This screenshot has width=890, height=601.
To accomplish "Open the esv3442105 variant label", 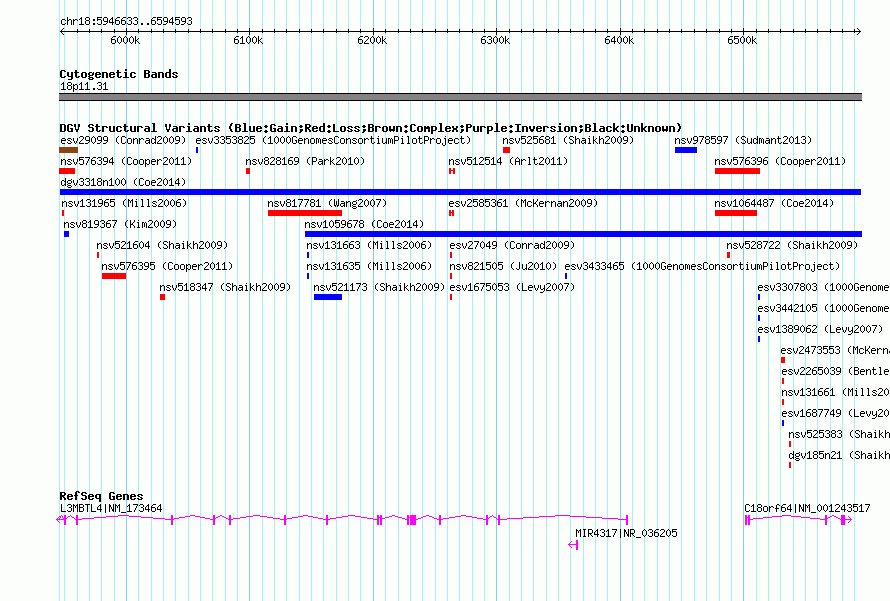I will point(823,308).
